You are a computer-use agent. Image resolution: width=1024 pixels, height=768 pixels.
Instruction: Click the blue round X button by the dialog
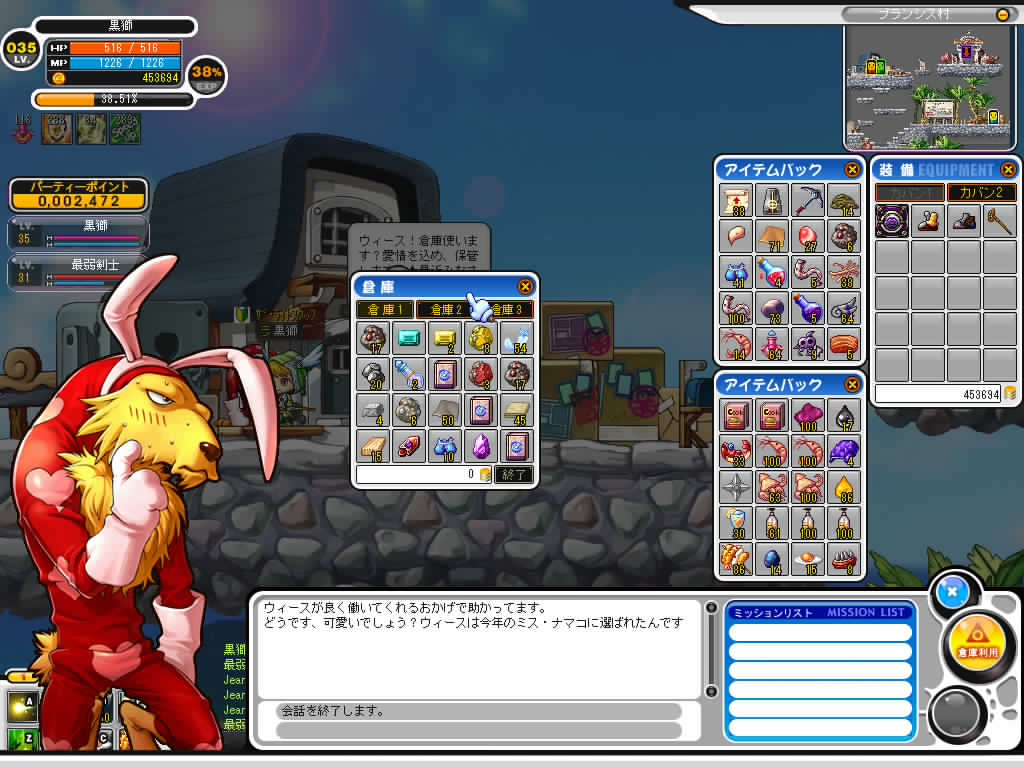tap(952, 592)
